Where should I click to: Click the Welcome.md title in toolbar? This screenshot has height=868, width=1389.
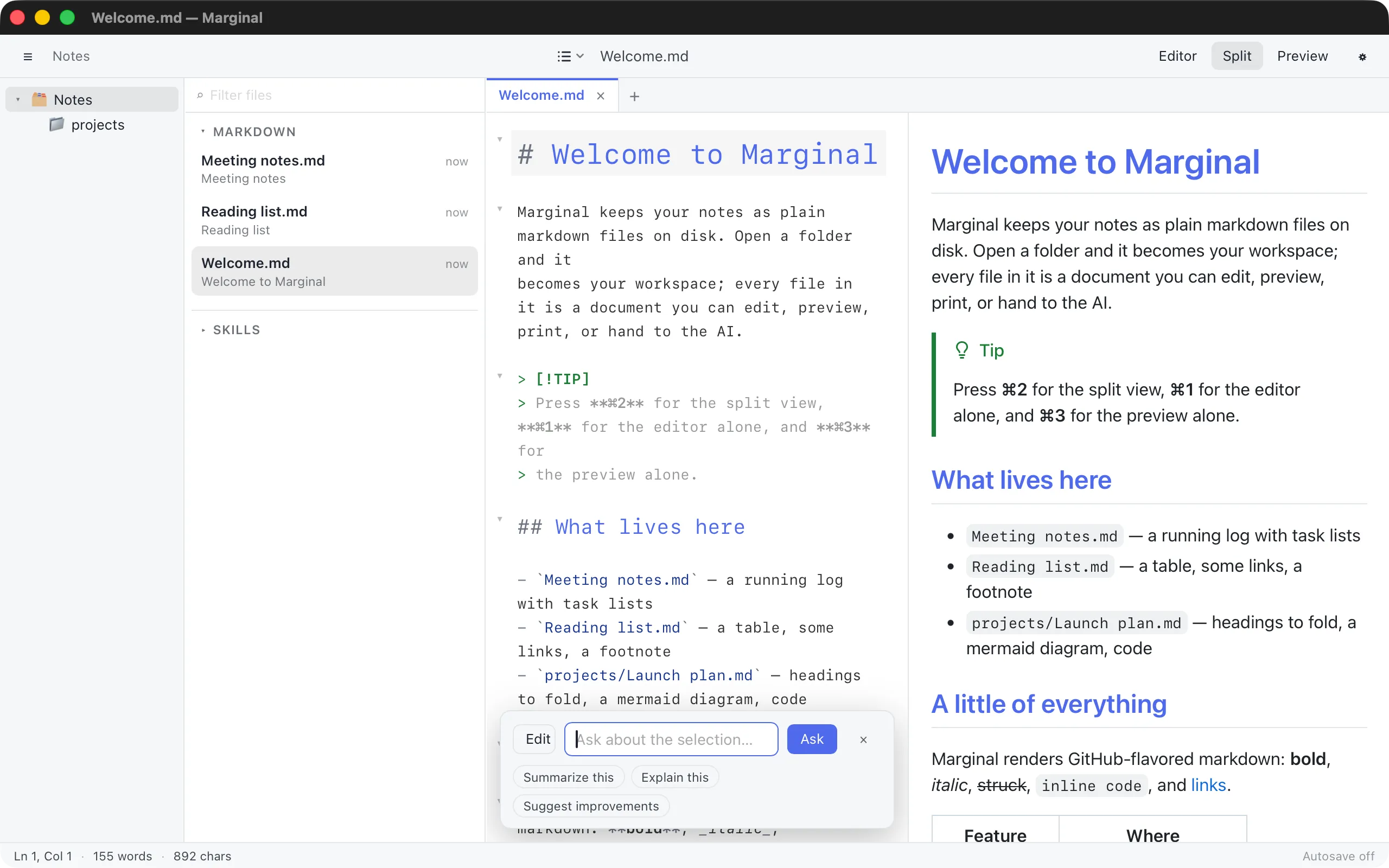pos(644,56)
